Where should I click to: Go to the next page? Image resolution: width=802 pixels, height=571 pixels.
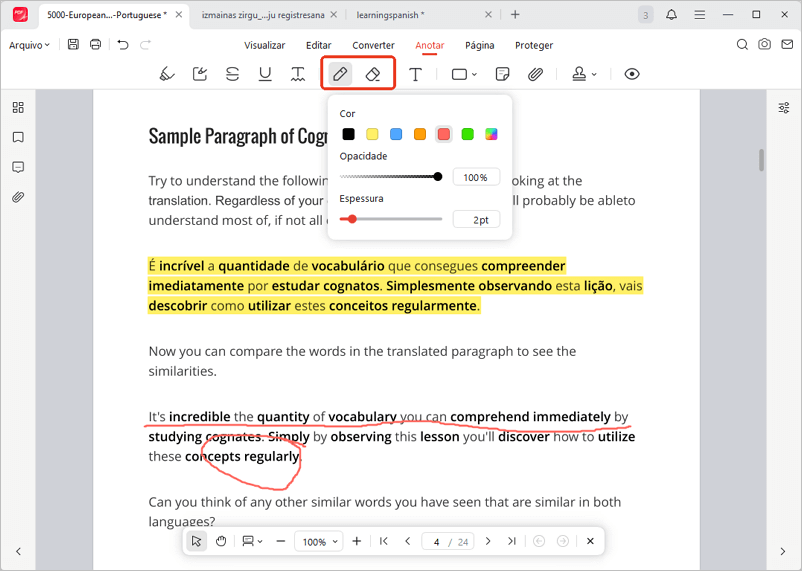click(488, 541)
